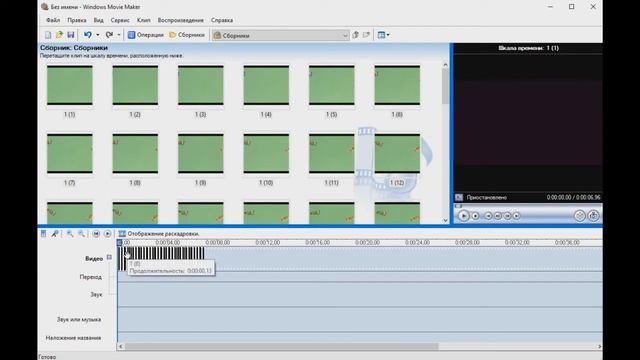Select clip thumbnail 1 (8)
640x360 pixels.
tap(135, 153)
